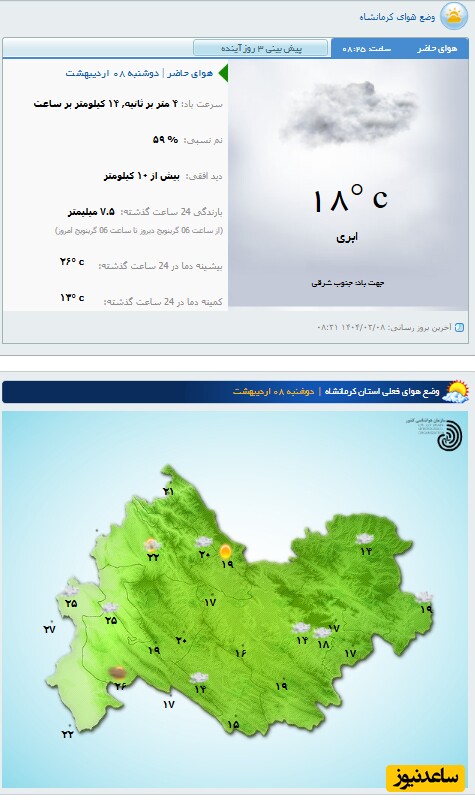Click the 21 temperature label at the north of the map
Viewport: 475px width, 802px height.
tap(168, 492)
